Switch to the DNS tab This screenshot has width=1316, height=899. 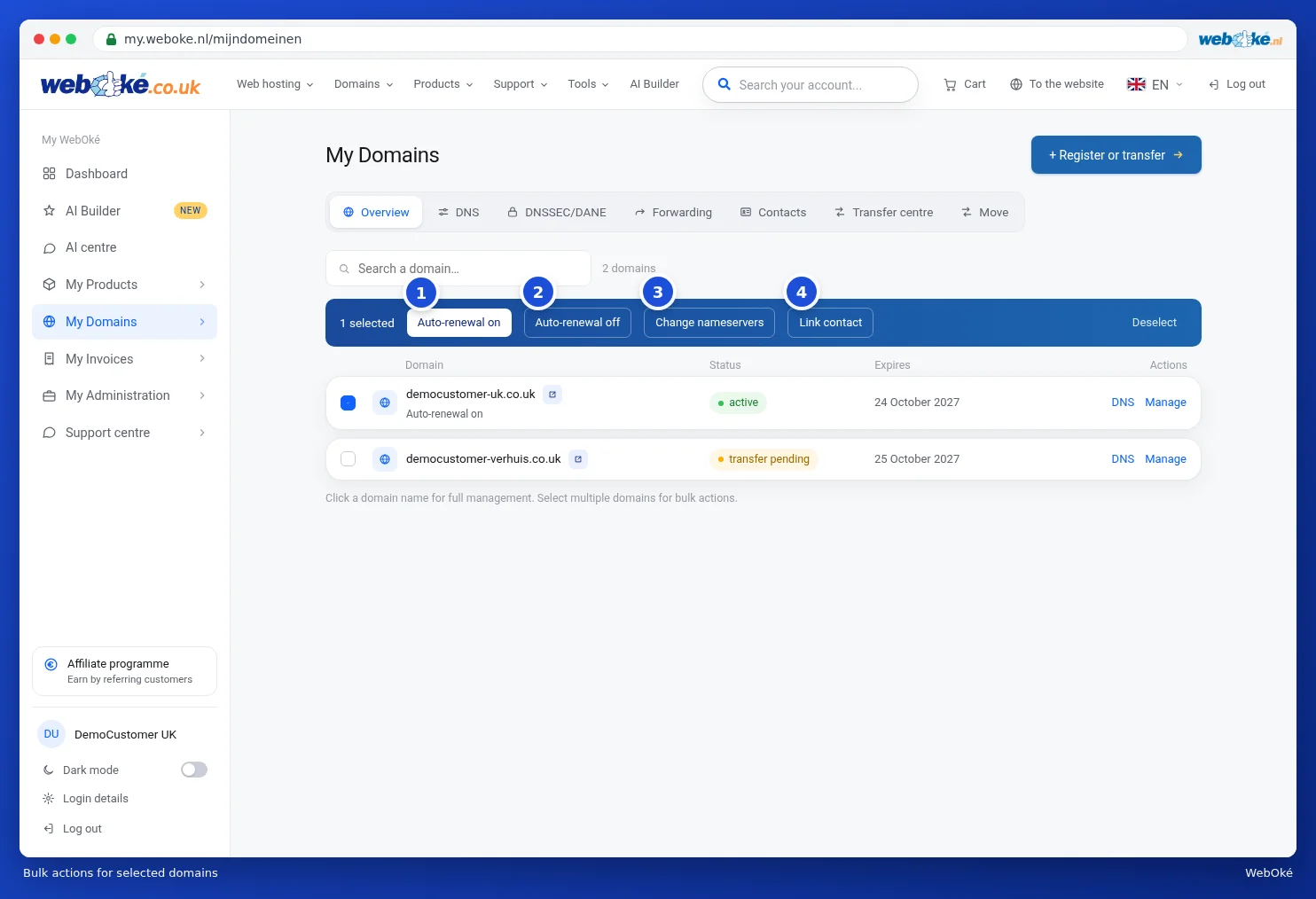pos(458,213)
